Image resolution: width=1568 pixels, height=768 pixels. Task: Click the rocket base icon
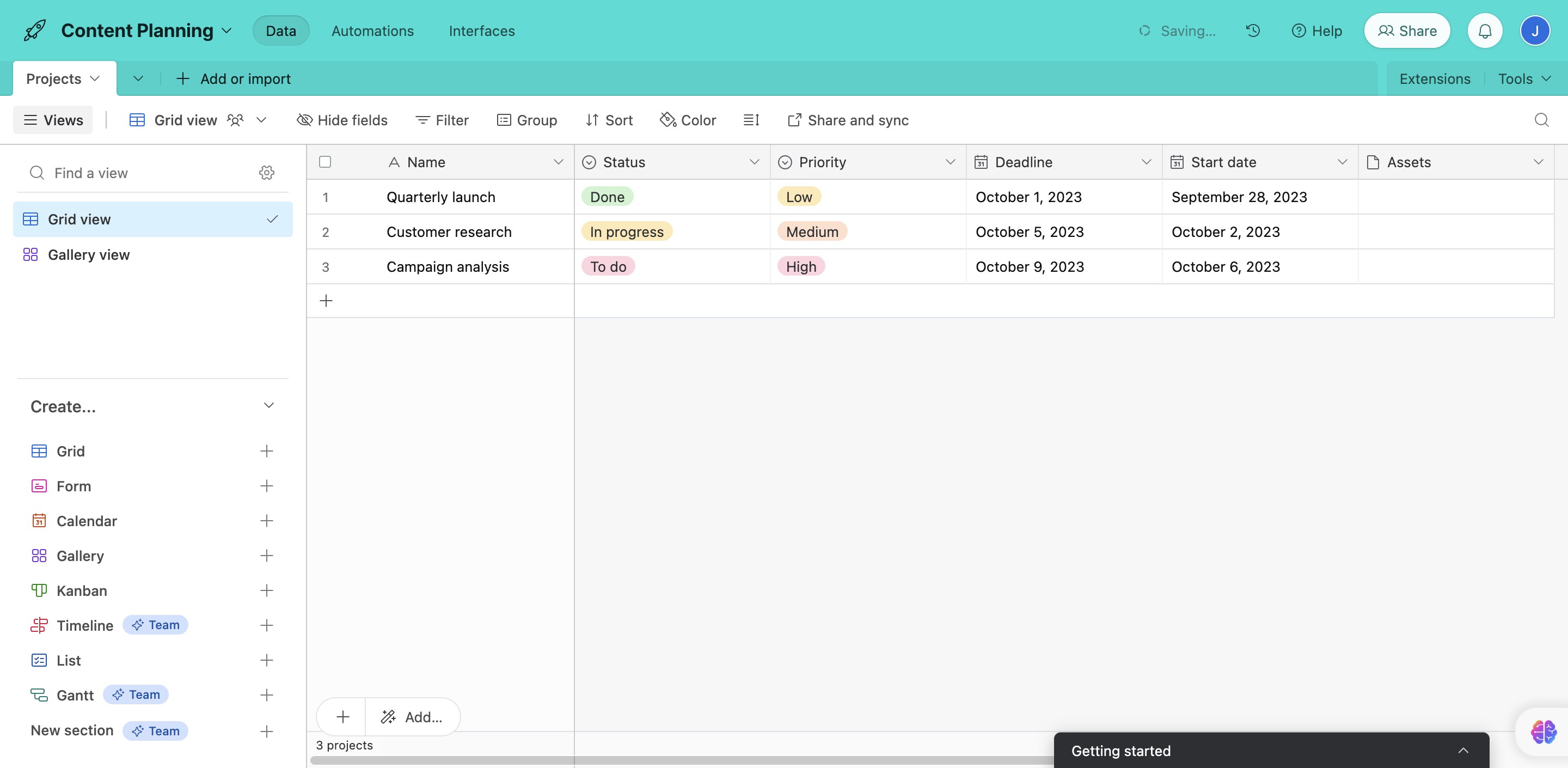point(35,31)
